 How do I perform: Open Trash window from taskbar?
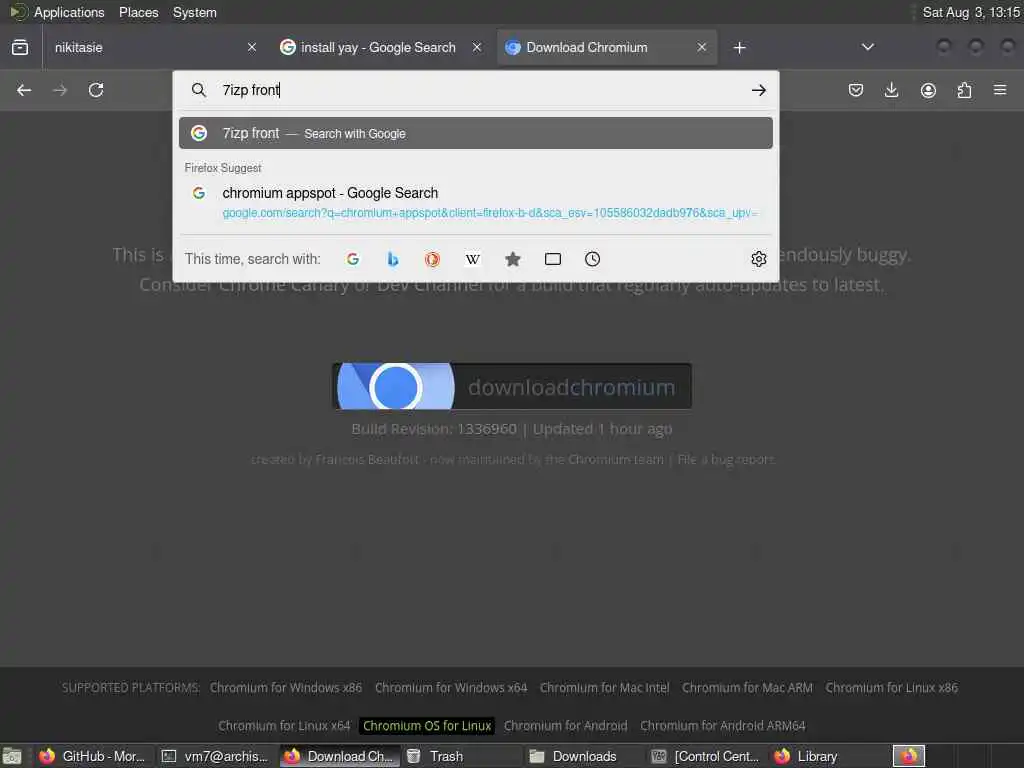(460, 756)
